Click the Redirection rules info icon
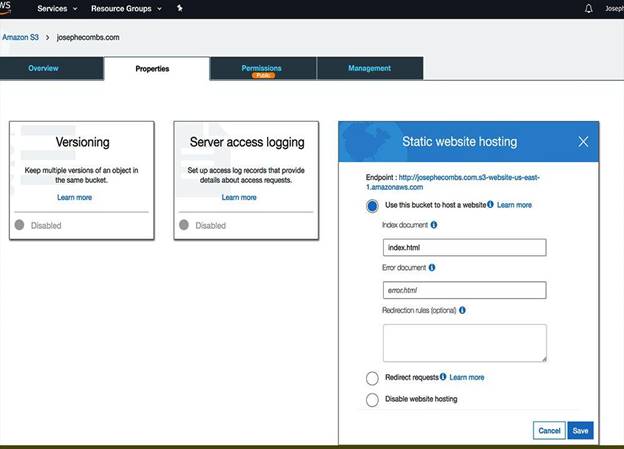 tap(462, 310)
